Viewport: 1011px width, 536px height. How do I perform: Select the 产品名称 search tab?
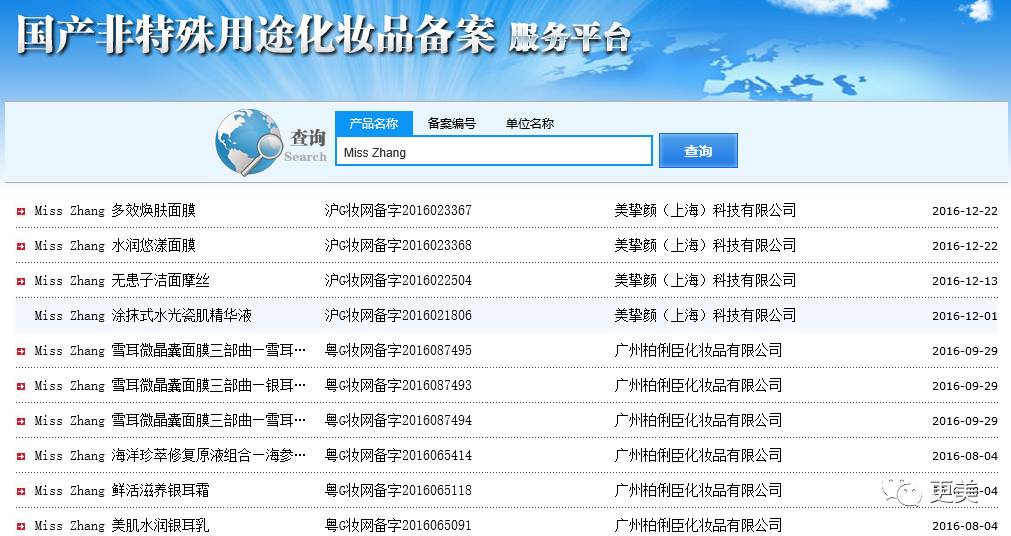tap(374, 123)
